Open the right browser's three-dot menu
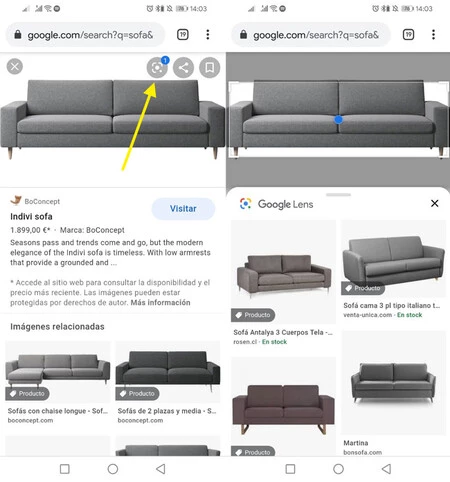The image size is (450, 482). 433,35
